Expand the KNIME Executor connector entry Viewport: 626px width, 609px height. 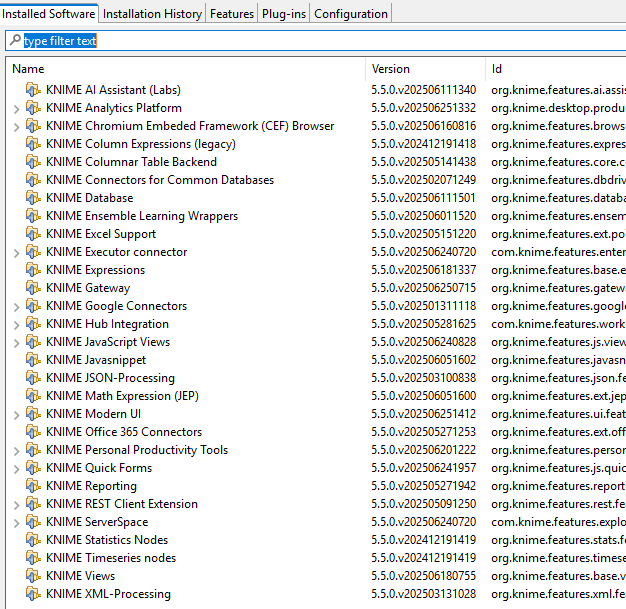(x=16, y=253)
